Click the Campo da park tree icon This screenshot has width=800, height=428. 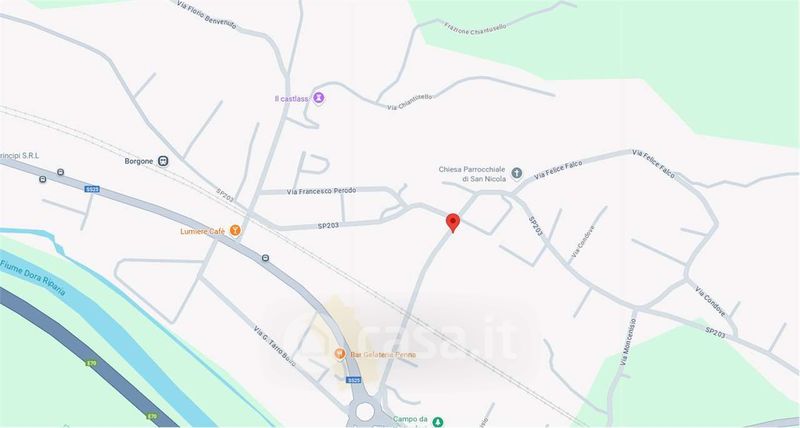pos(437,421)
